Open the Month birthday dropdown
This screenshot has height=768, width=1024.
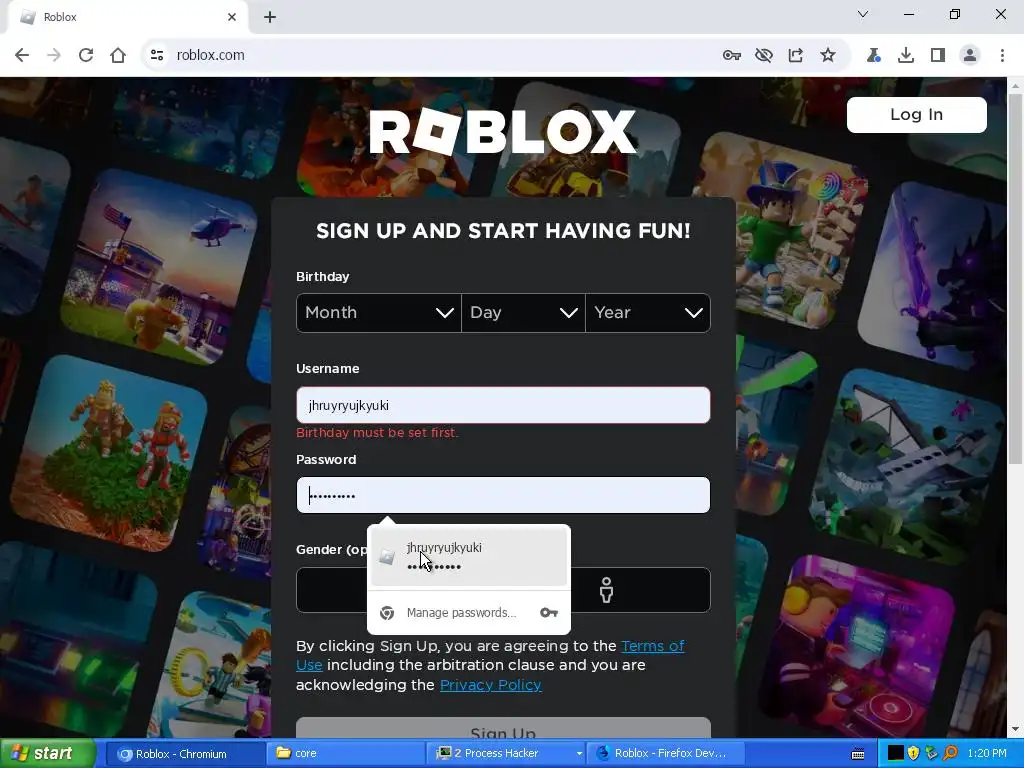click(x=379, y=313)
